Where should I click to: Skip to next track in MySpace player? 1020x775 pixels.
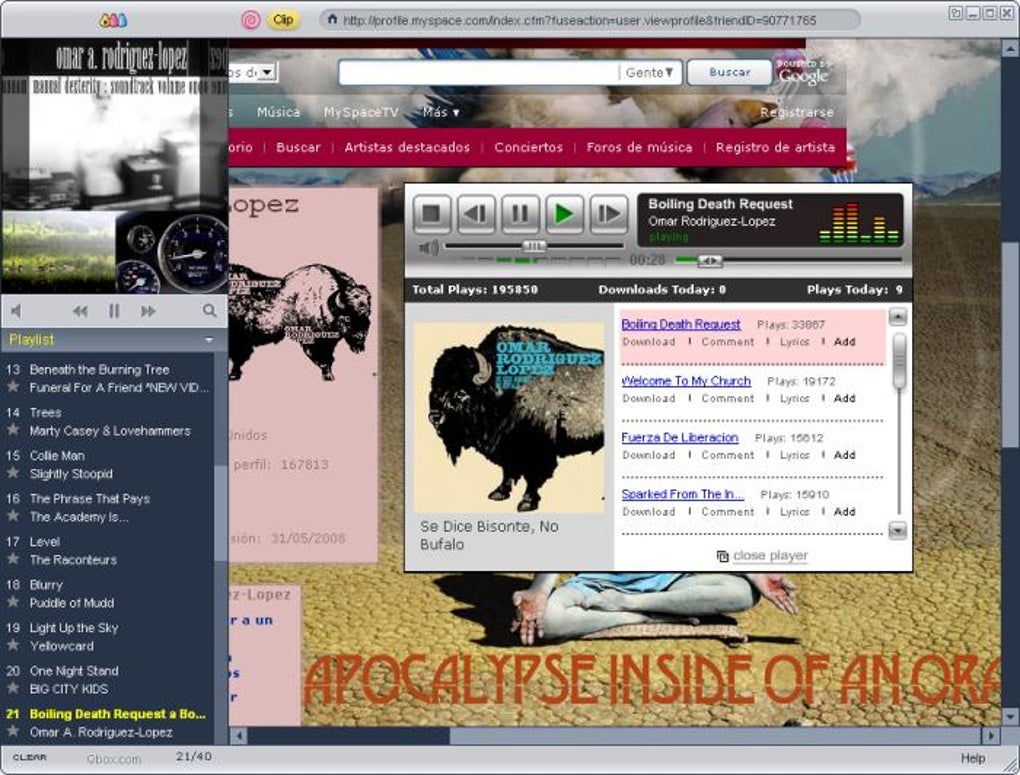pyautogui.click(x=608, y=213)
